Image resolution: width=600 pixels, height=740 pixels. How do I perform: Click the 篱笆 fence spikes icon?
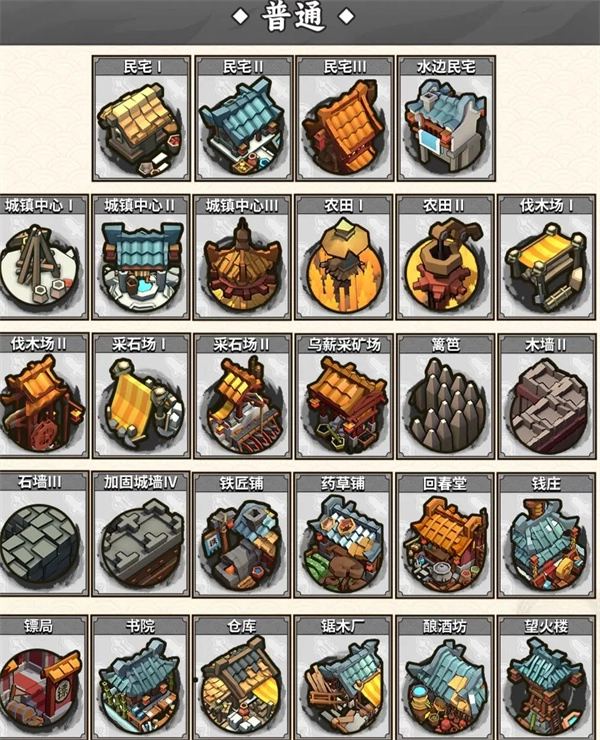(446, 405)
